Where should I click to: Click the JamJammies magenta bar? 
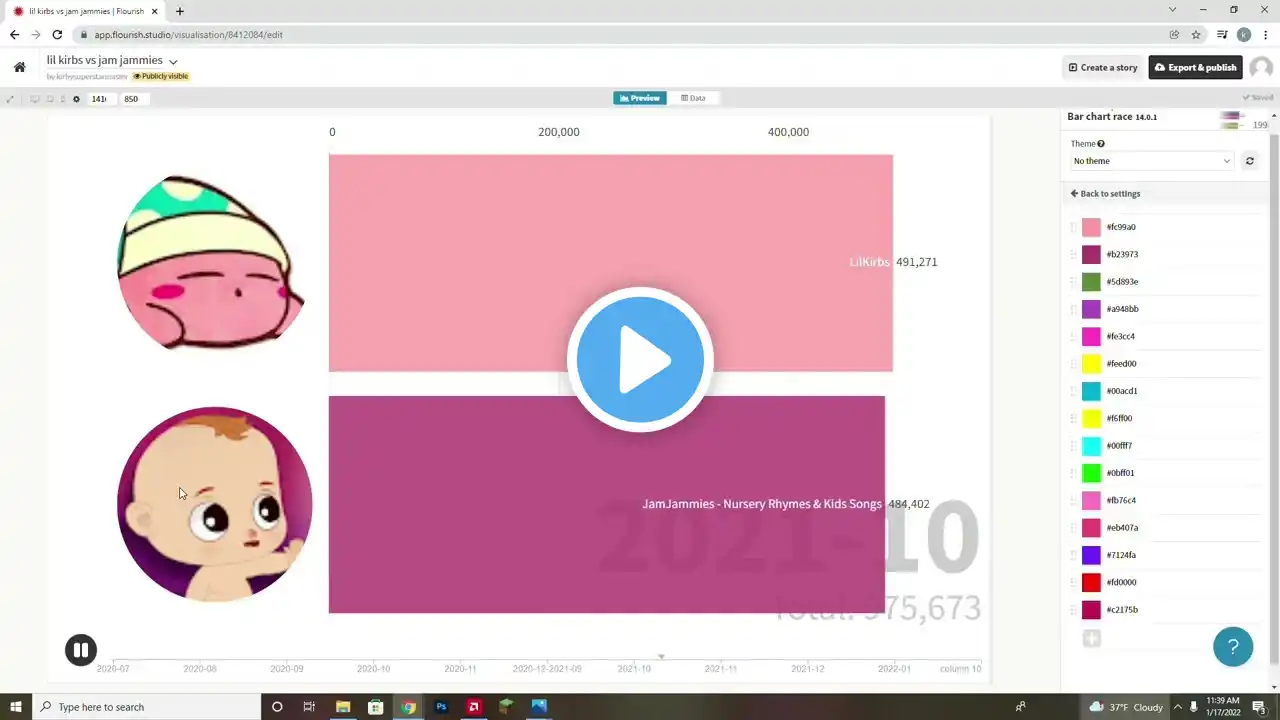pyautogui.click(x=606, y=504)
